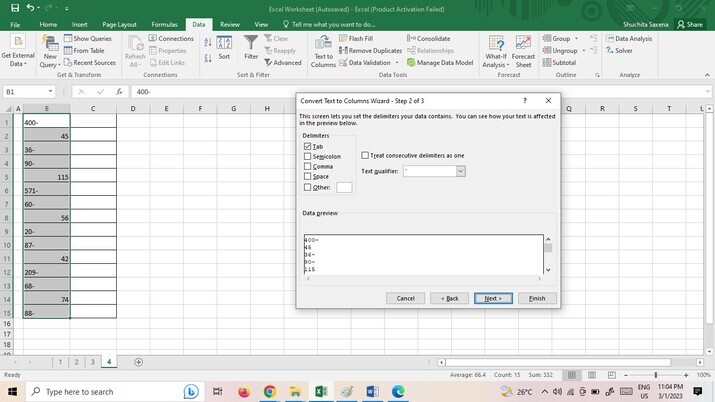Open the Text qualifier dropdown
Viewport: 715px width, 402px height.
point(460,171)
